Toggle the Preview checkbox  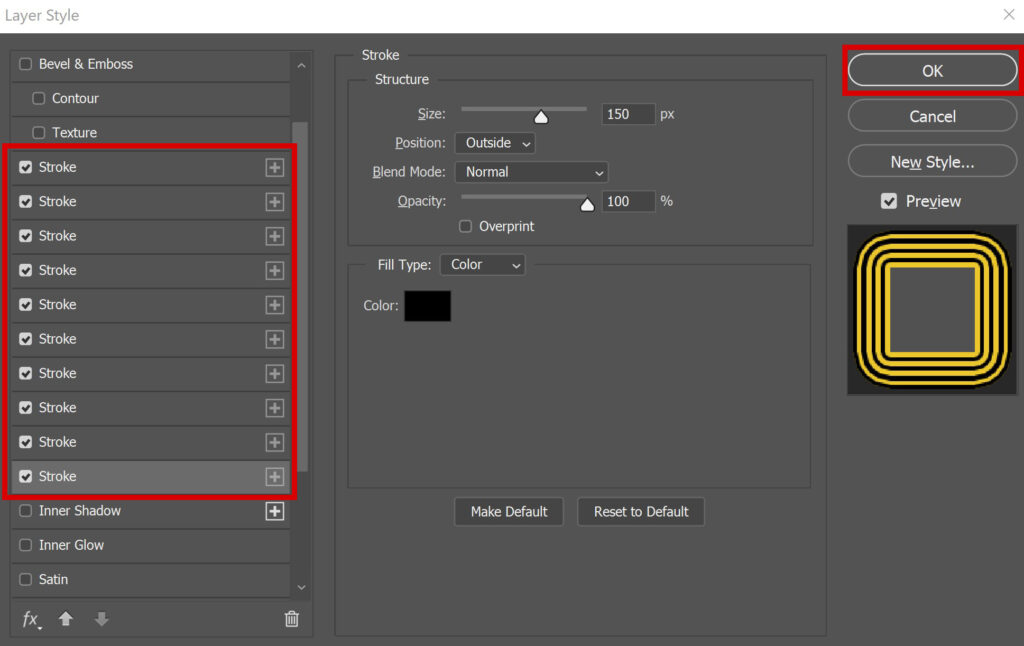pyautogui.click(x=889, y=201)
